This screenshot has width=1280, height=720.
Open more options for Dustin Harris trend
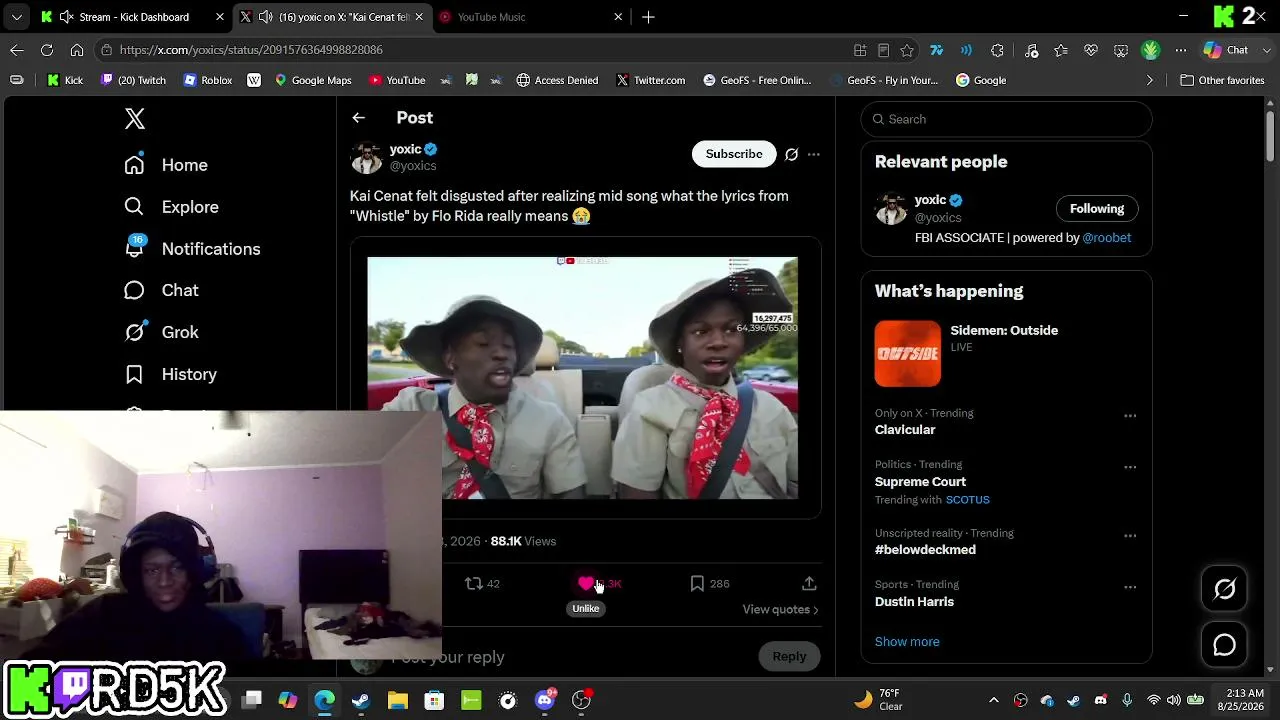coord(1130,587)
